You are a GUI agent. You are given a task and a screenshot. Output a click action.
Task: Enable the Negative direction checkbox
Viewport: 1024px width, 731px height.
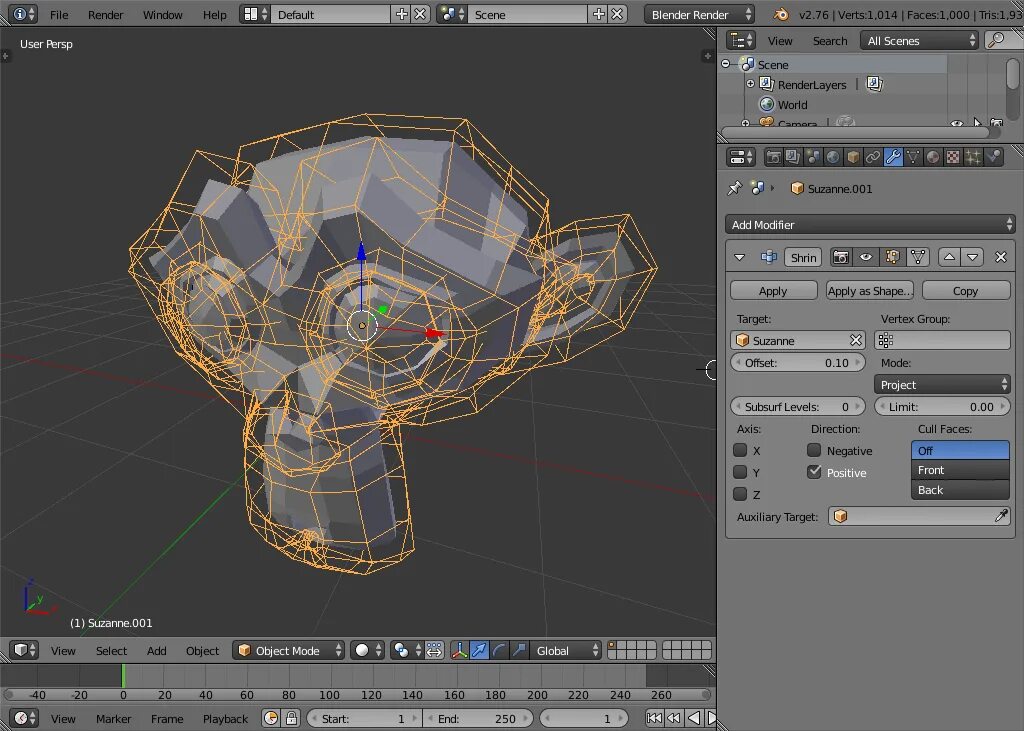(815, 451)
